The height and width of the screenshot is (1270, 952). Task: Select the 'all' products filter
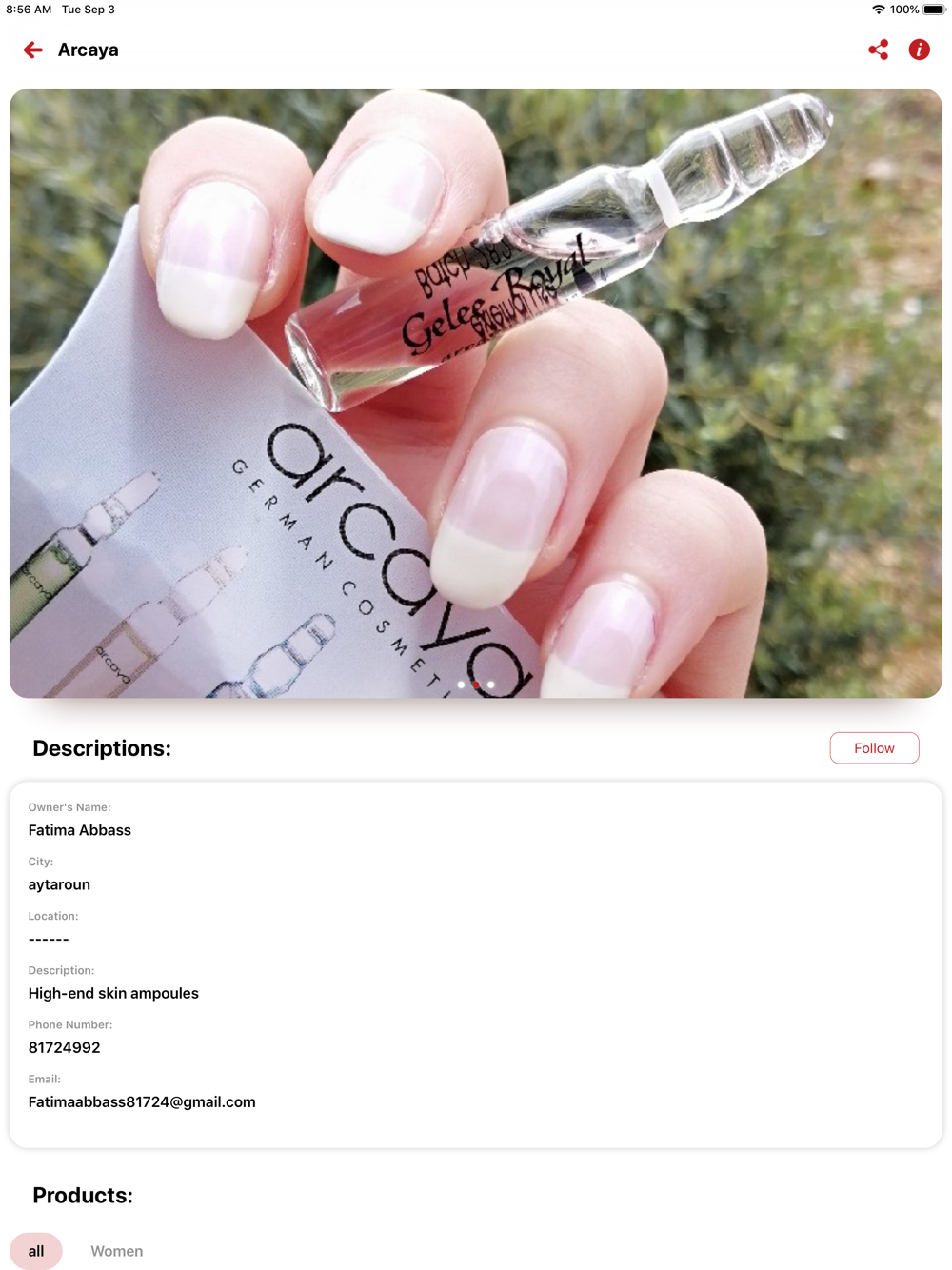[36, 1251]
